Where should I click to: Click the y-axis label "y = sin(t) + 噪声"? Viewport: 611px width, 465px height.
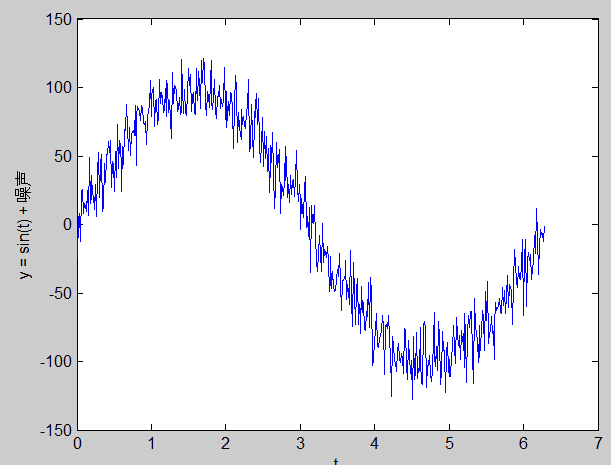(24, 225)
